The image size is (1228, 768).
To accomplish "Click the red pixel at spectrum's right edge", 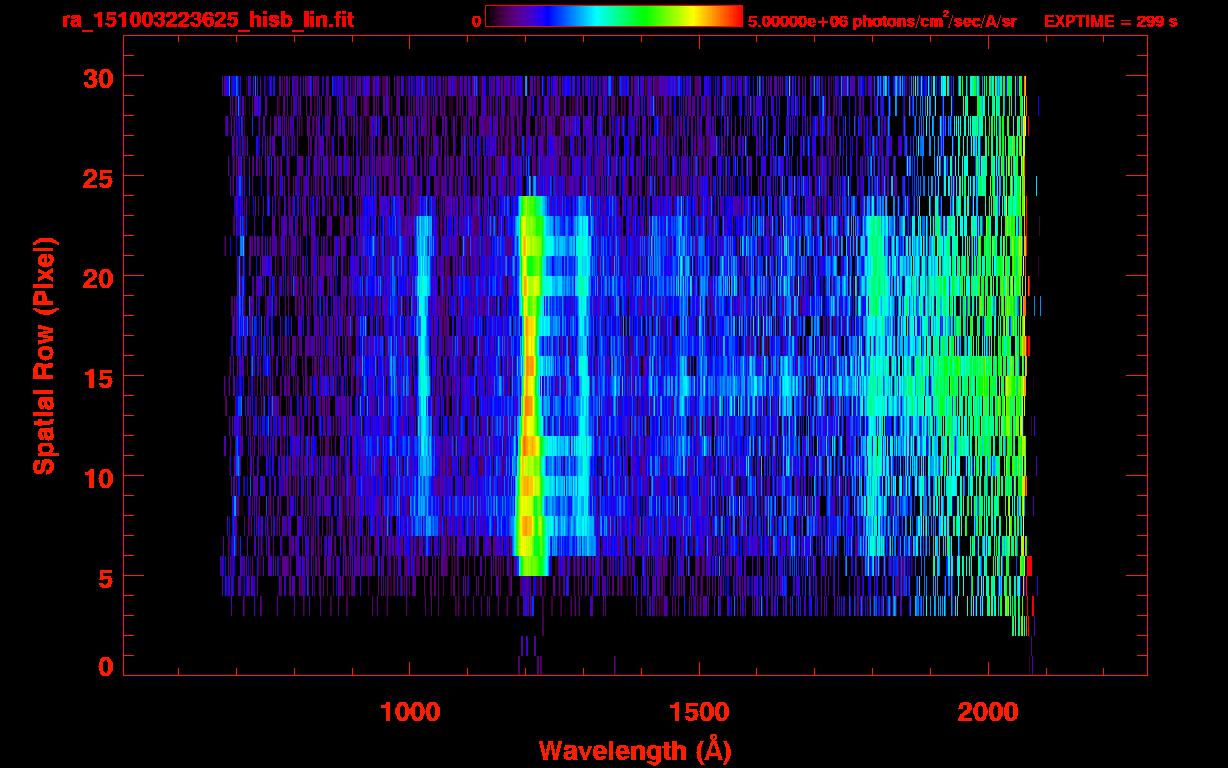I will point(1028,565).
